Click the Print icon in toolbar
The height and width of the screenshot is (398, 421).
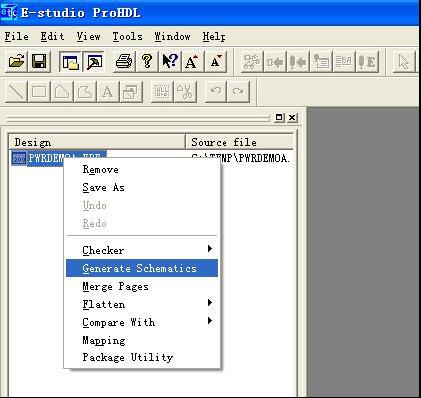(x=124, y=61)
